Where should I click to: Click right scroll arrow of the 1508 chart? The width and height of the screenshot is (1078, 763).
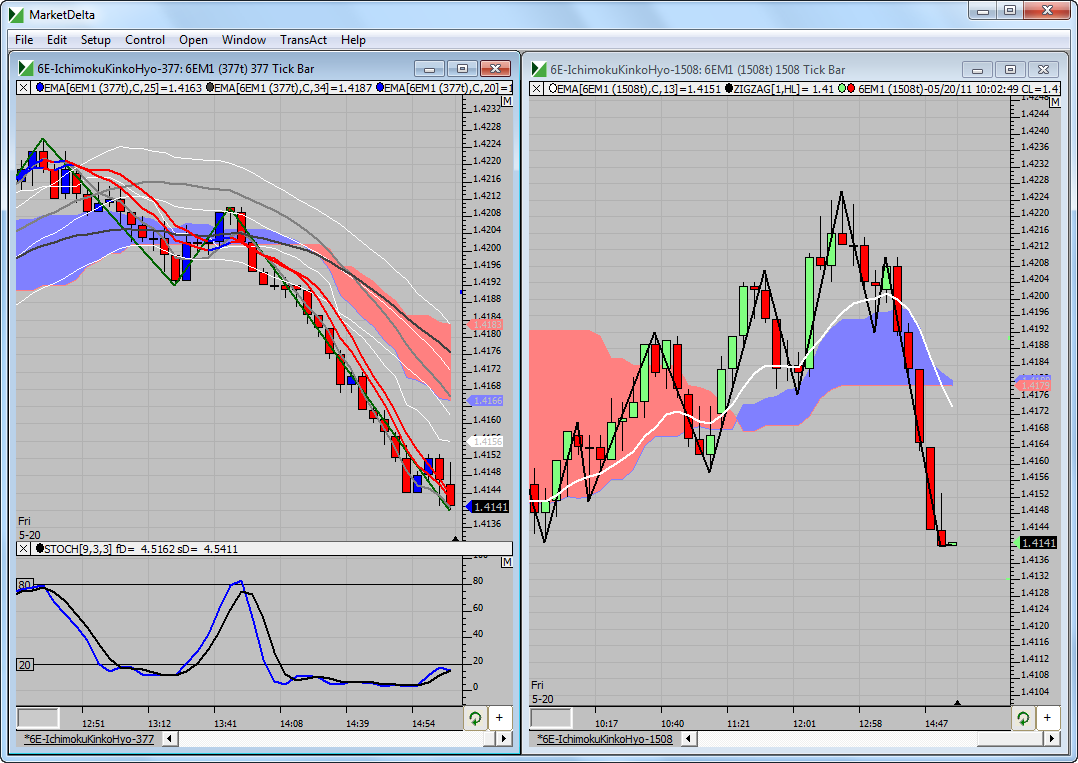point(1051,739)
